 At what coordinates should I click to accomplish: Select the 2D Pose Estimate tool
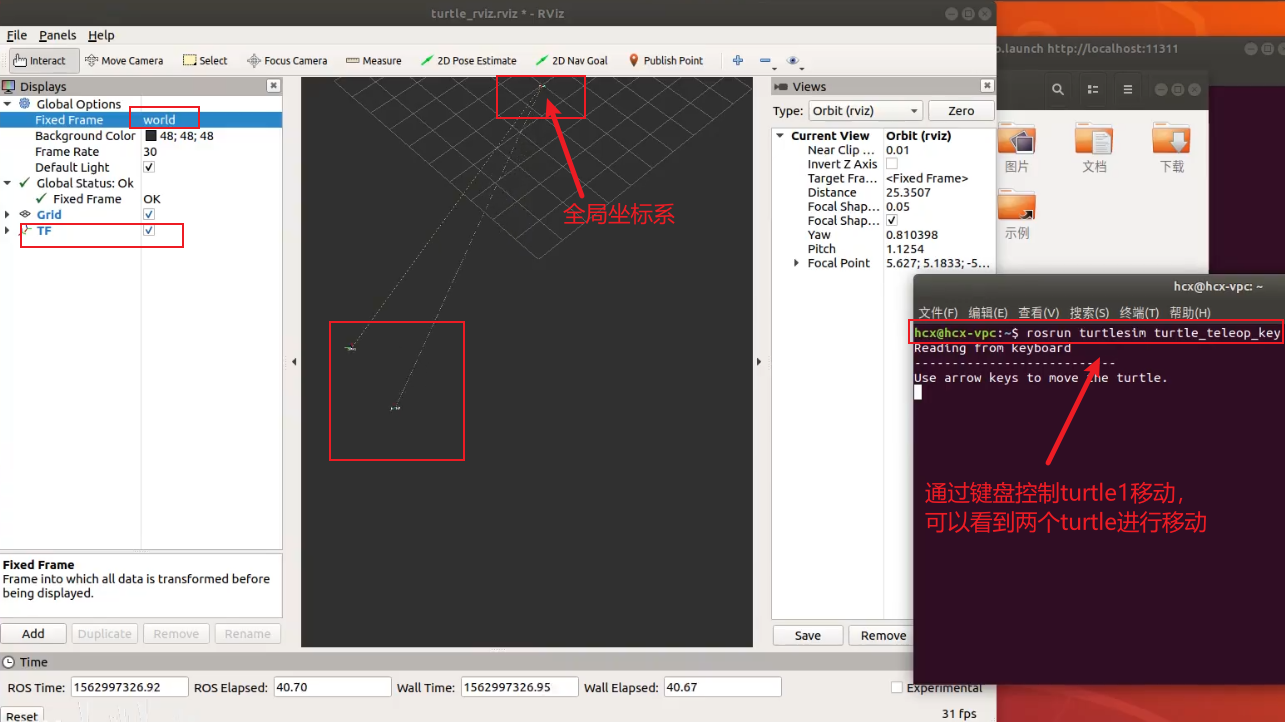468,60
